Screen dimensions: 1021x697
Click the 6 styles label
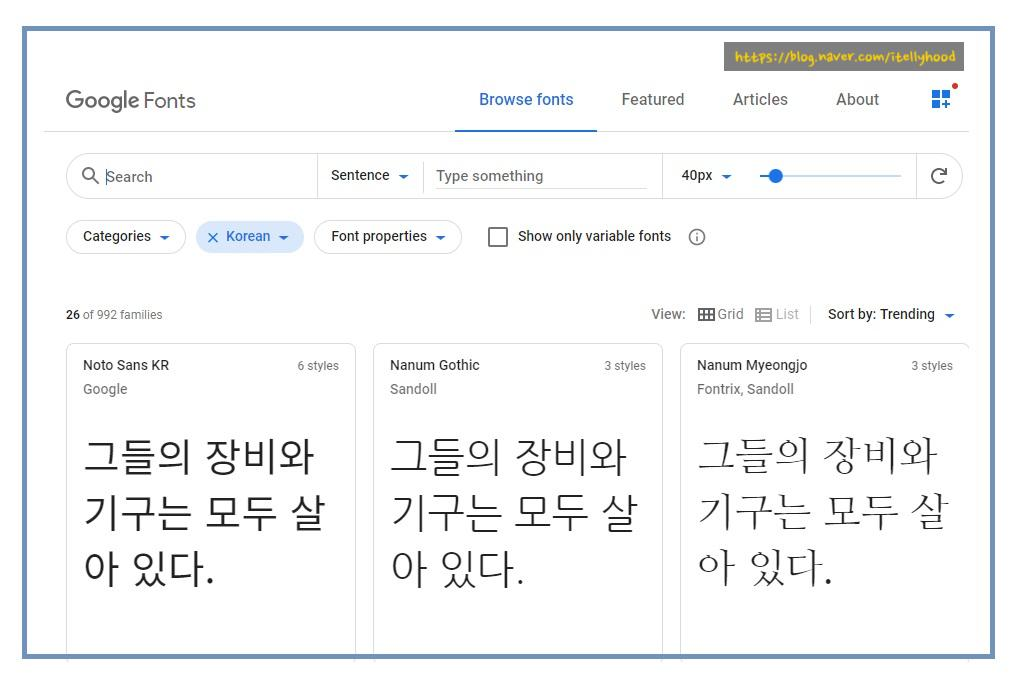(x=318, y=366)
